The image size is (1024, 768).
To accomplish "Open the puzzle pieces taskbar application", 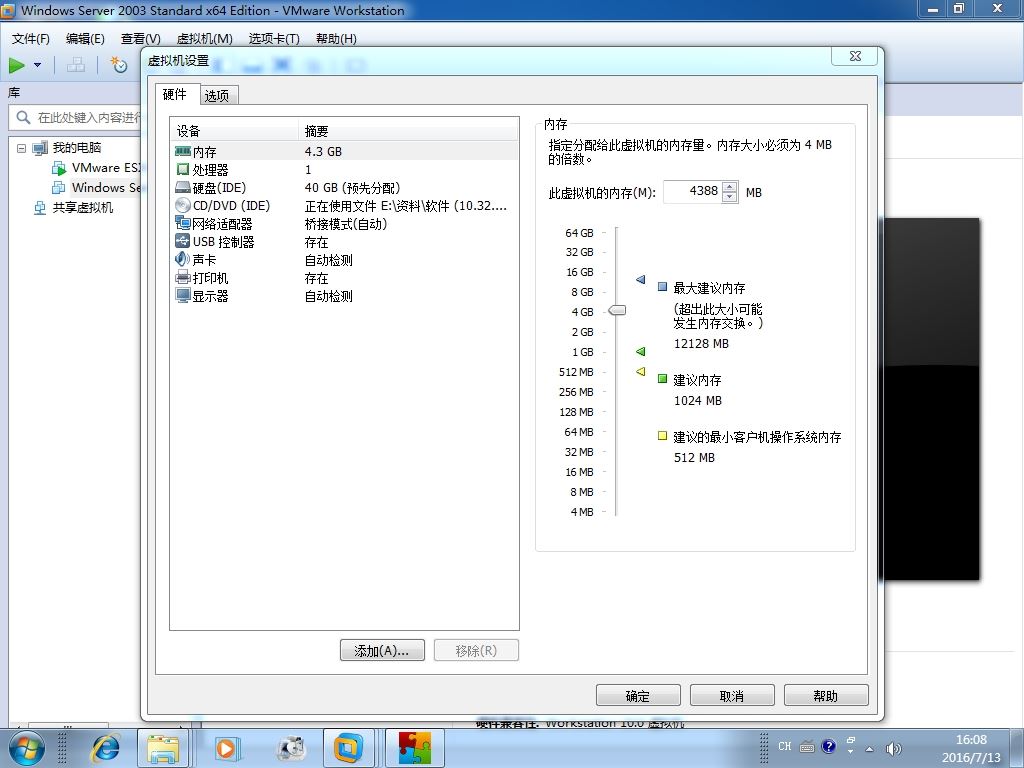I will tap(415, 748).
